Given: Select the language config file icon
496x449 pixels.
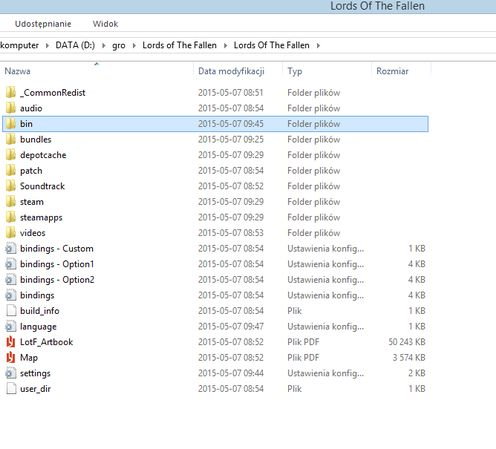Looking at the screenshot, I should coord(11,326).
